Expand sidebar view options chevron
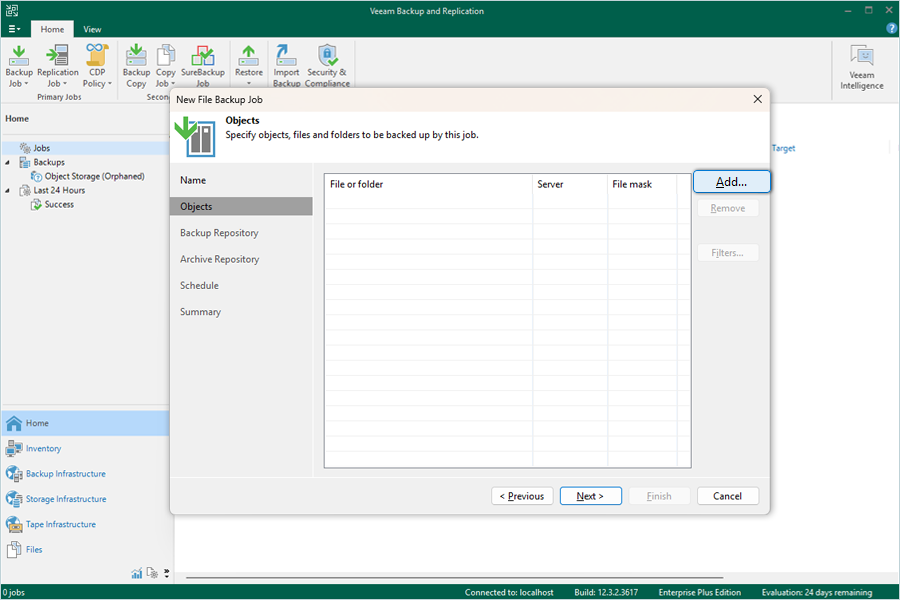 pos(166,573)
